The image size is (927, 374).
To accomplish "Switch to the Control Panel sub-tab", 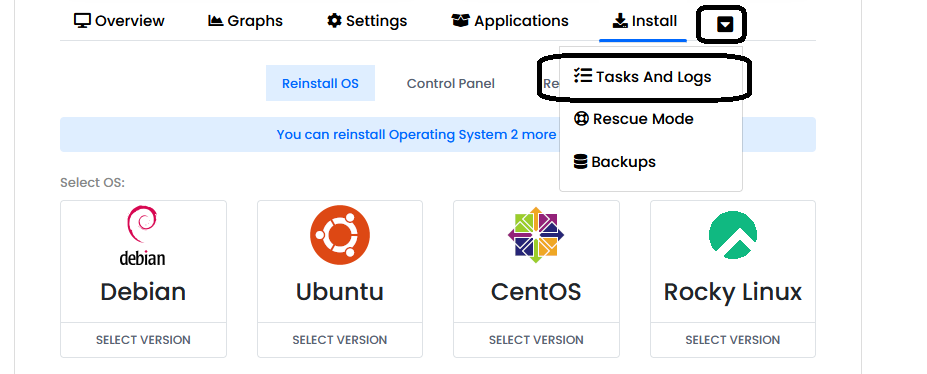I will tap(450, 83).
